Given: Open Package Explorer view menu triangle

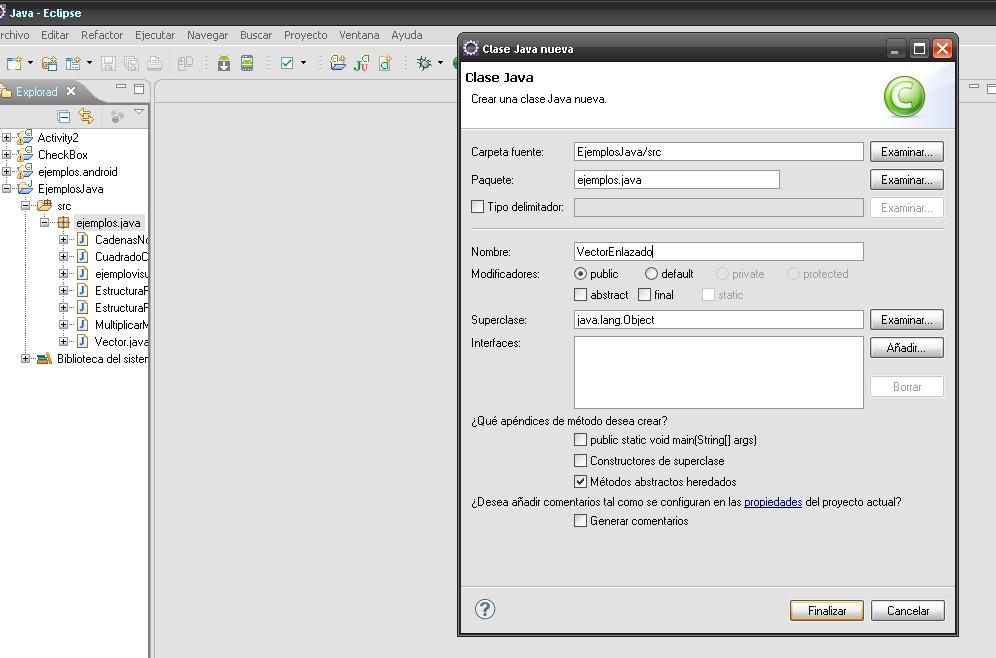Looking at the screenshot, I should pos(139,112).
